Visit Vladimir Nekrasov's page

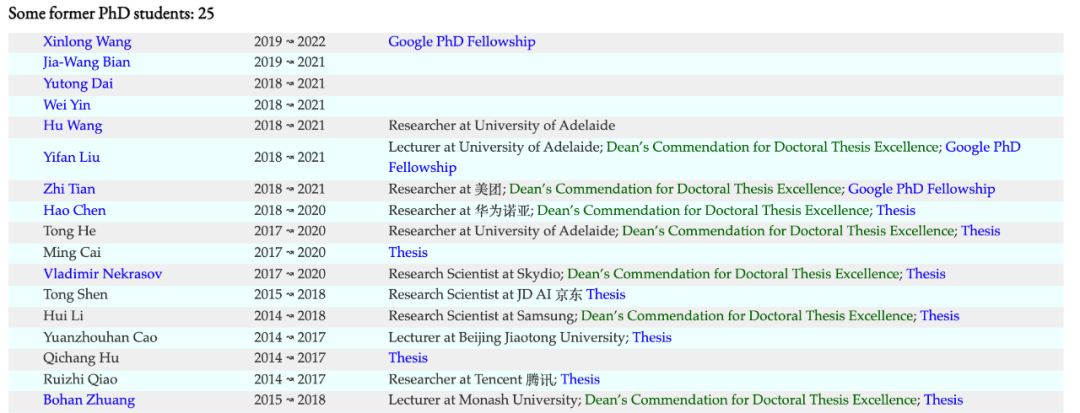(102, 274)
